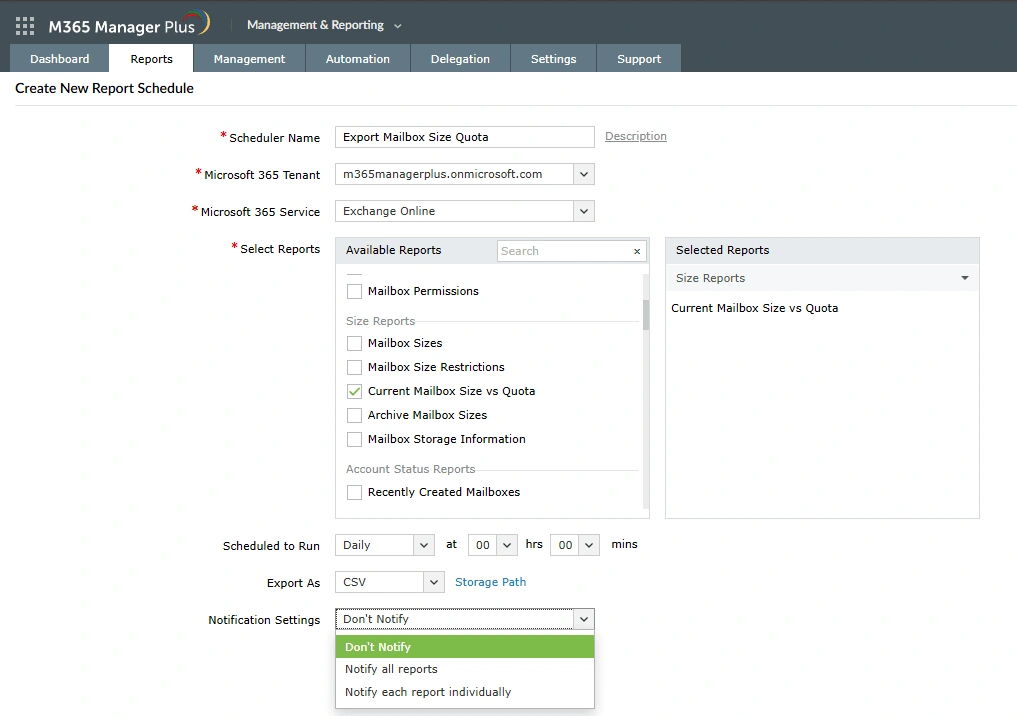Click the M365 Manager Plus logo
1017x716 pixels.
coord(120,22)
